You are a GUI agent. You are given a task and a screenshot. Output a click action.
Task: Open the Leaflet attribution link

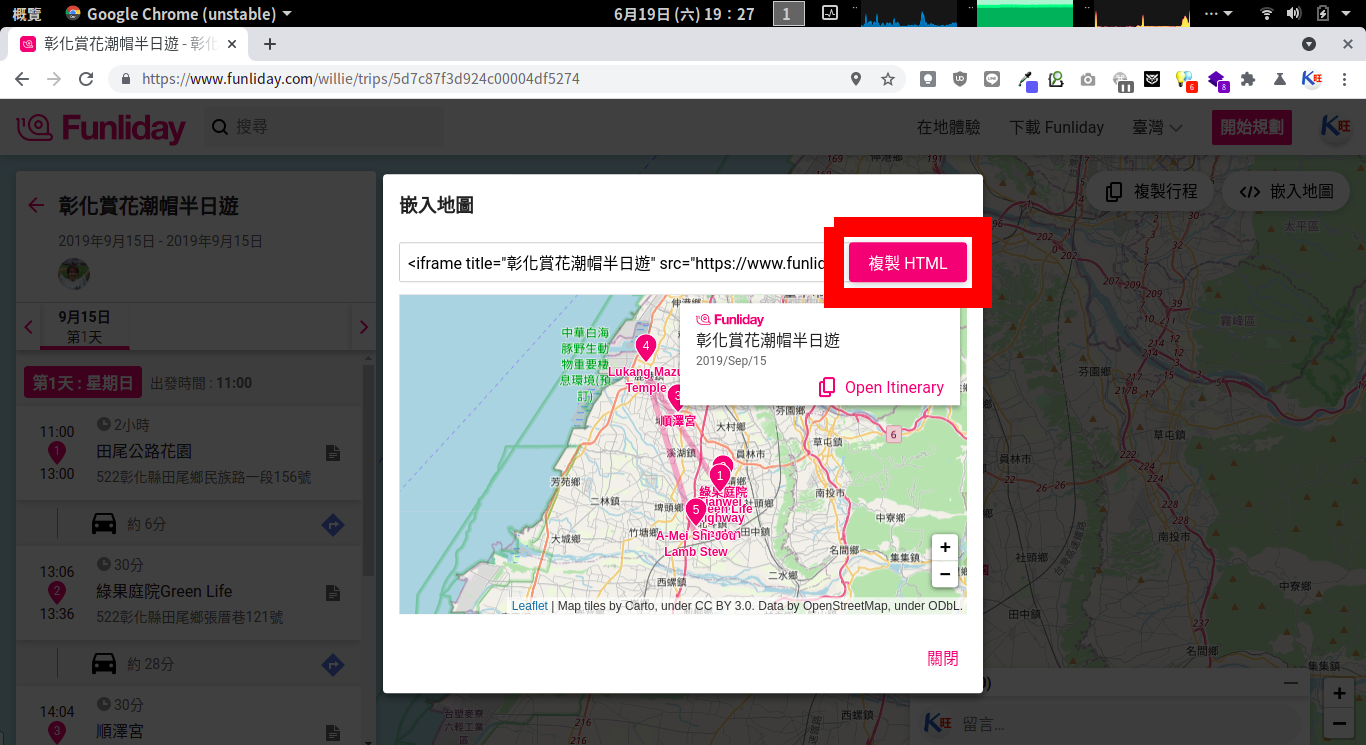pos(529,605)
